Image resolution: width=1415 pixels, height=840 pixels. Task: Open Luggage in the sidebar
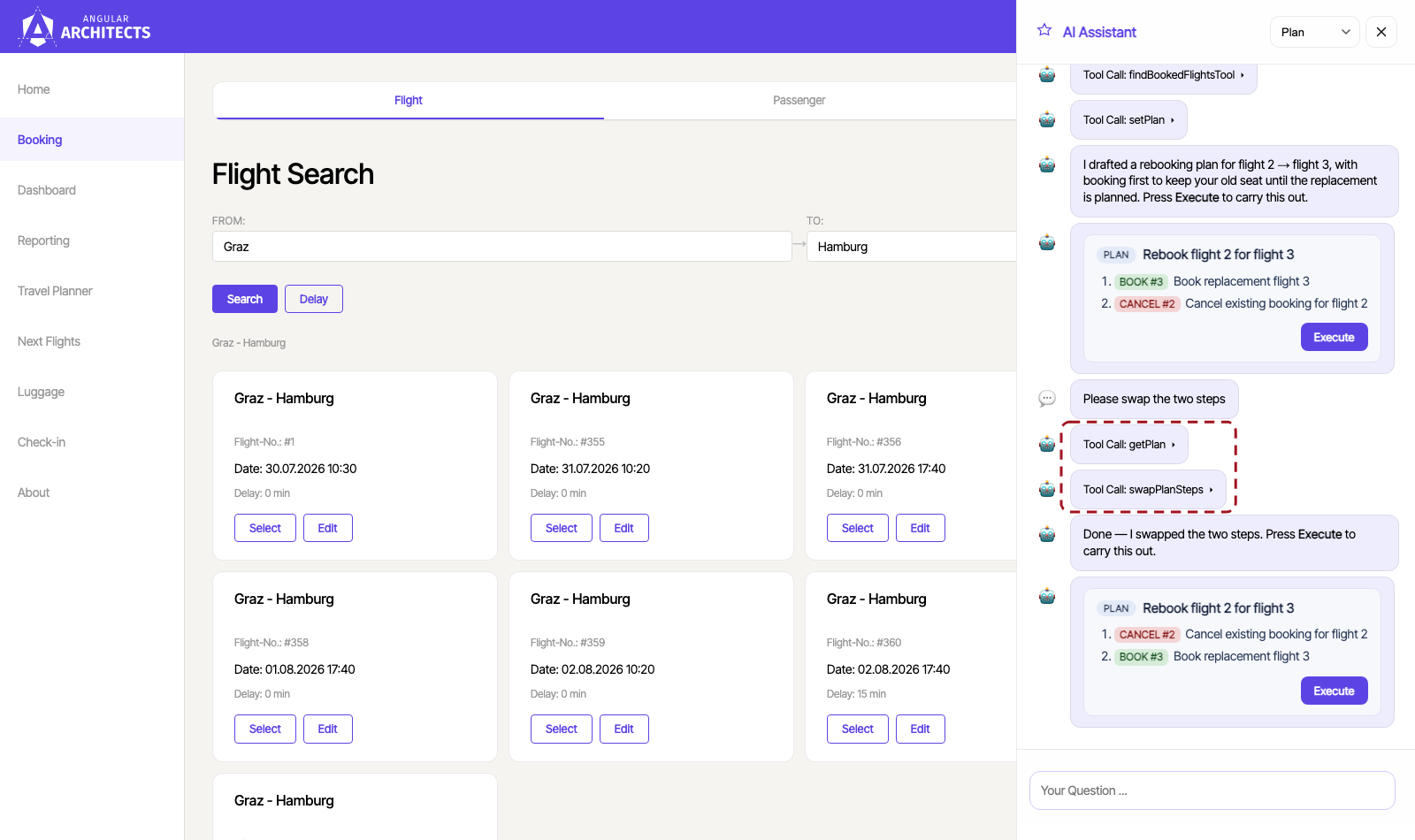click(x=92, y=392)
